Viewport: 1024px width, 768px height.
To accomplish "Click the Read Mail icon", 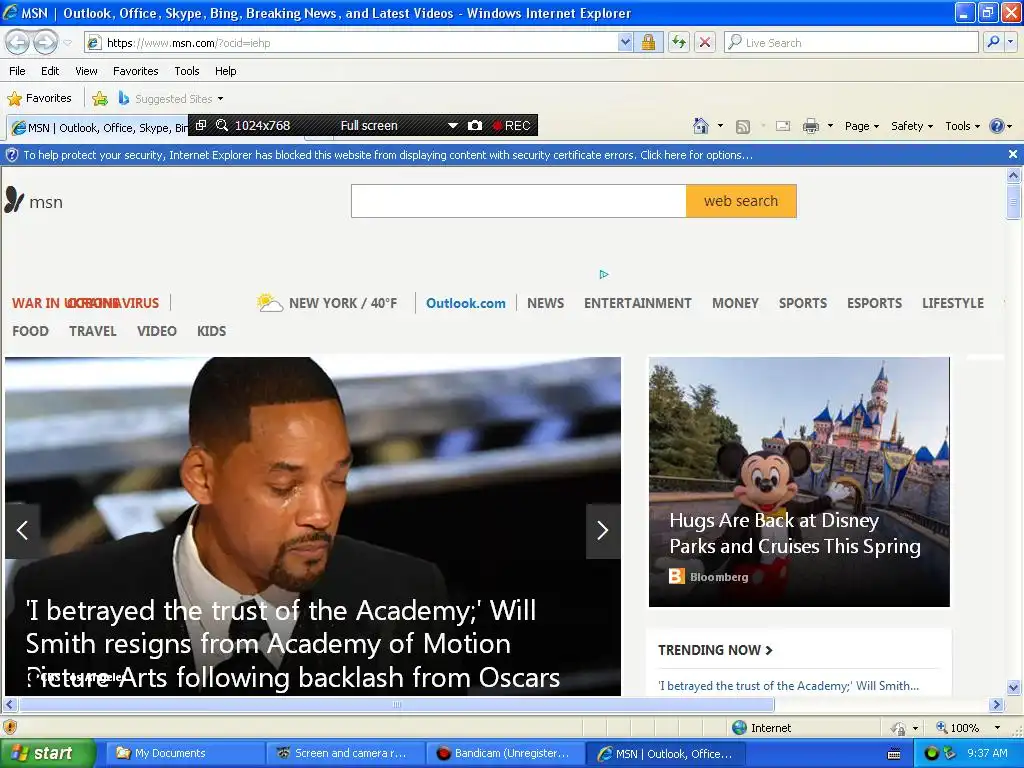I will (782, 126).
